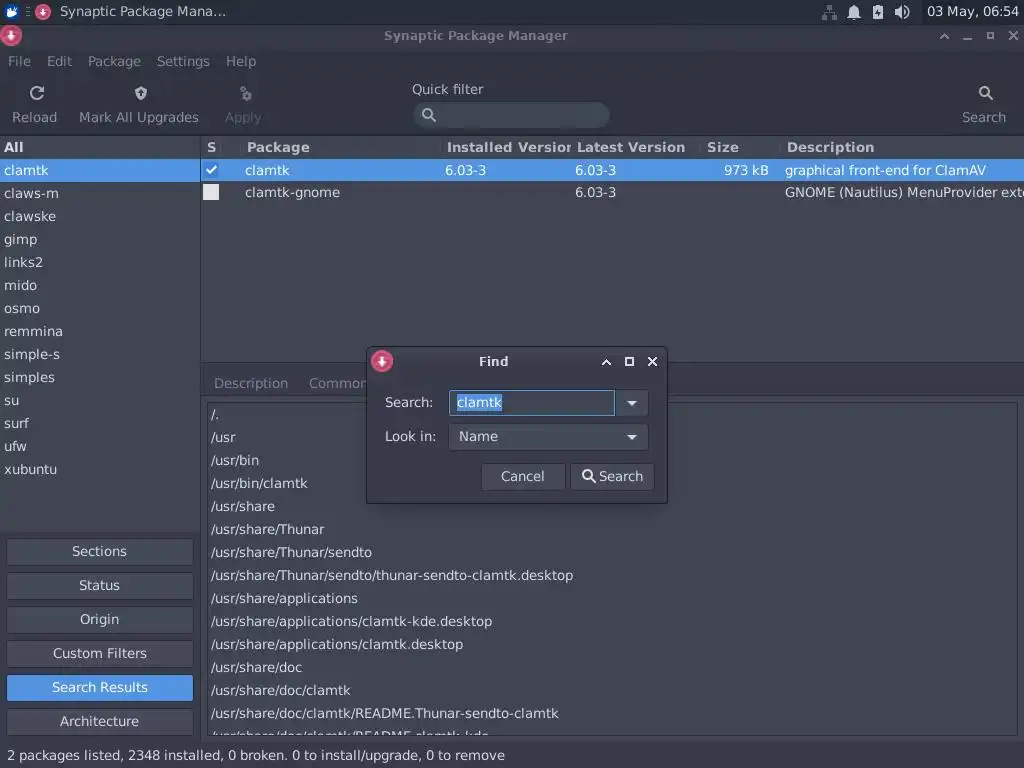Click the Custom Filters button
The width and height of the screenshot is (1024, 768).
pyautogui.click(x=99, y=654)
